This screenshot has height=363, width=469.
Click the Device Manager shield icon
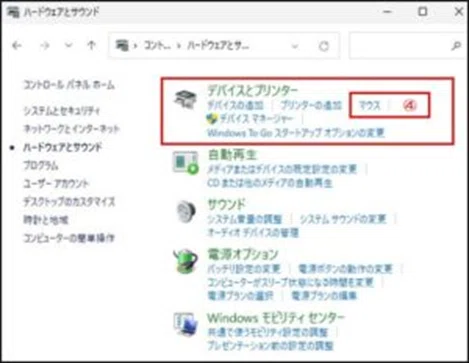tap(212, 119)
